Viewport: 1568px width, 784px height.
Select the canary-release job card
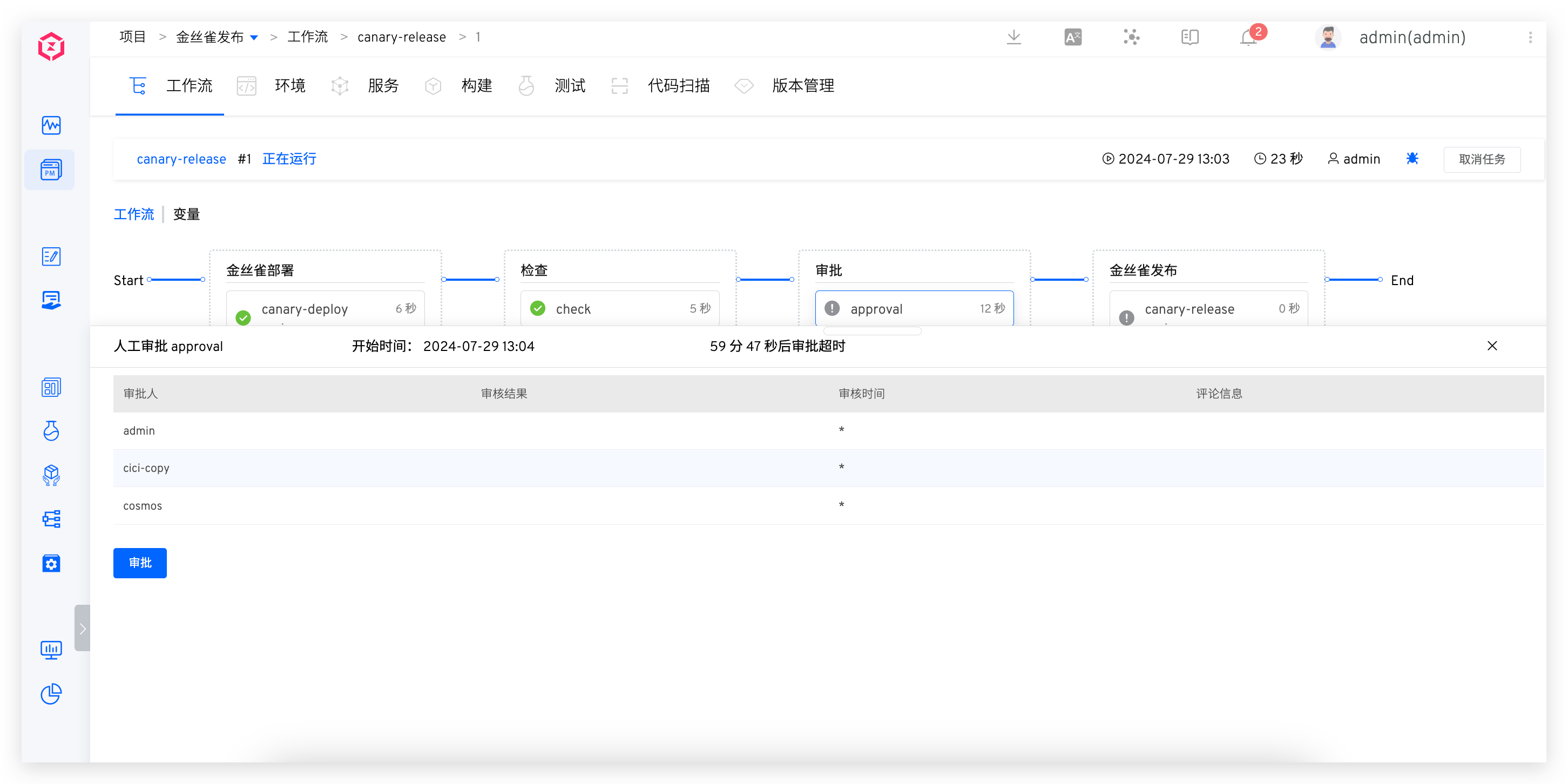(1209, 309)
